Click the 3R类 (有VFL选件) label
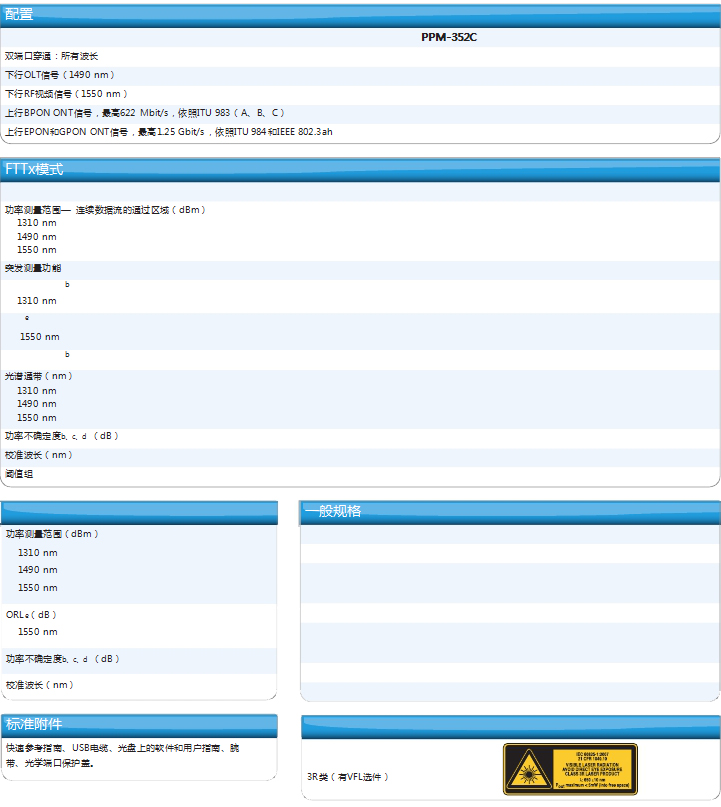The width and height of the screenshot is (721, 807). click(348, 777)
